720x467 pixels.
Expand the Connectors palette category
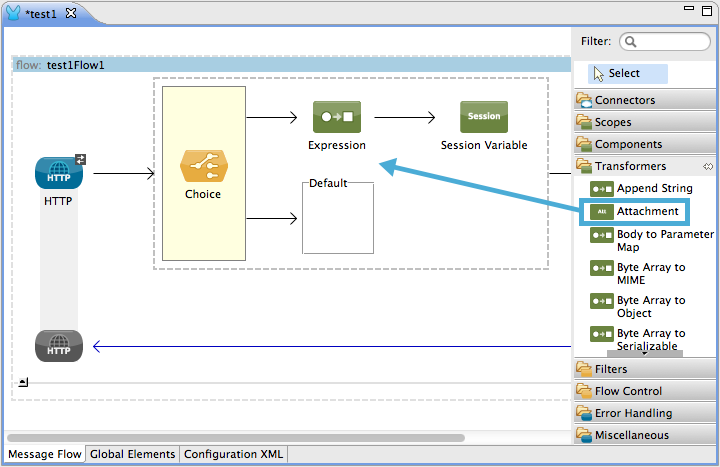tap(625, 100)
